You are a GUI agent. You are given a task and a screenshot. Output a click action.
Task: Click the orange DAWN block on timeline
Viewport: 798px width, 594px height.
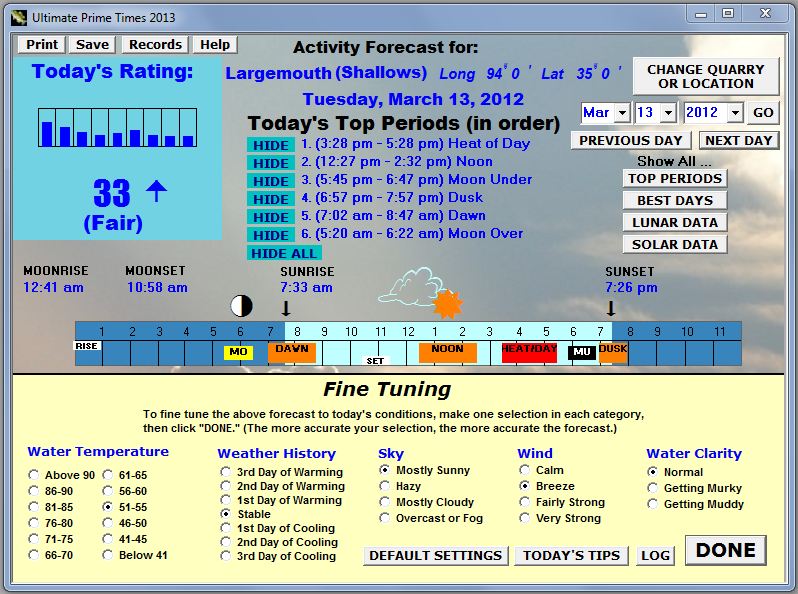click(292, 352)
